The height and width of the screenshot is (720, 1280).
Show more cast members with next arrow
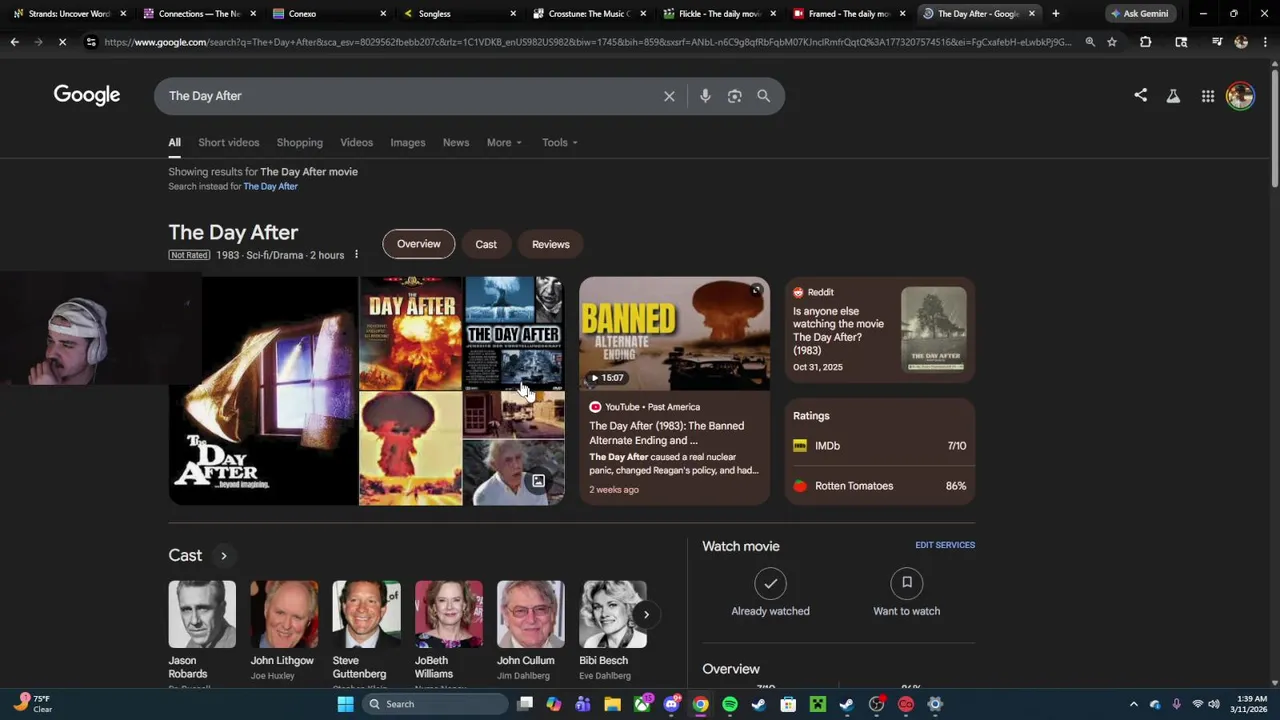pos(646,615)
